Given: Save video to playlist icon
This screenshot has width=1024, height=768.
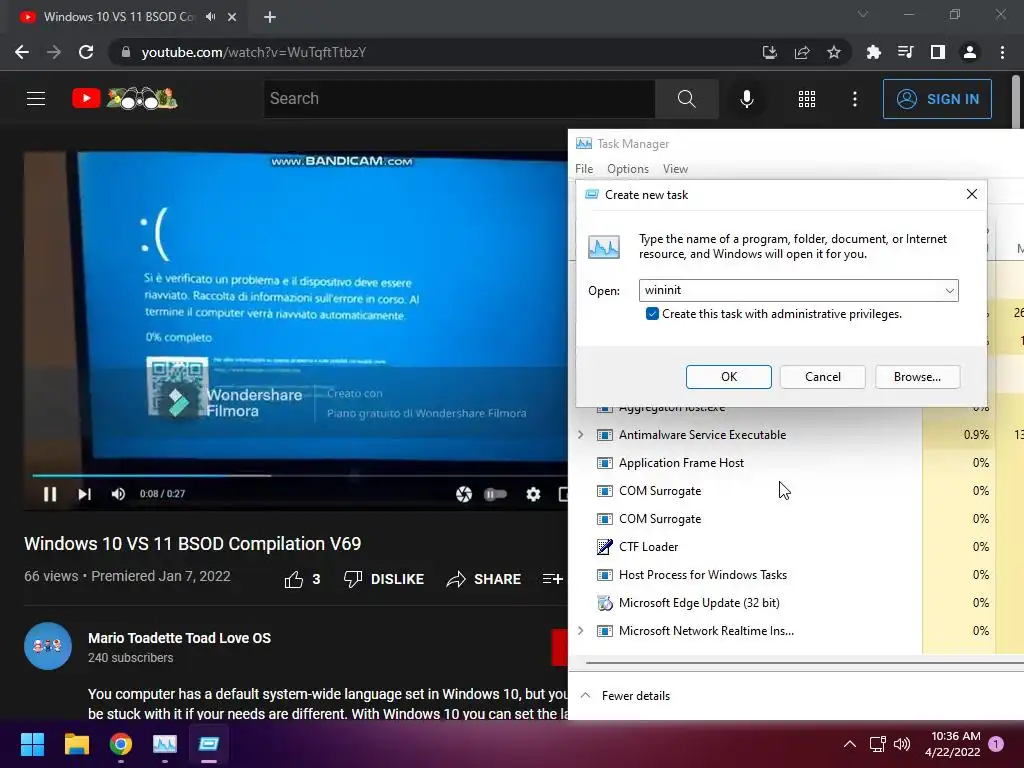Looking at the screenshot, I should pos(552,579).
